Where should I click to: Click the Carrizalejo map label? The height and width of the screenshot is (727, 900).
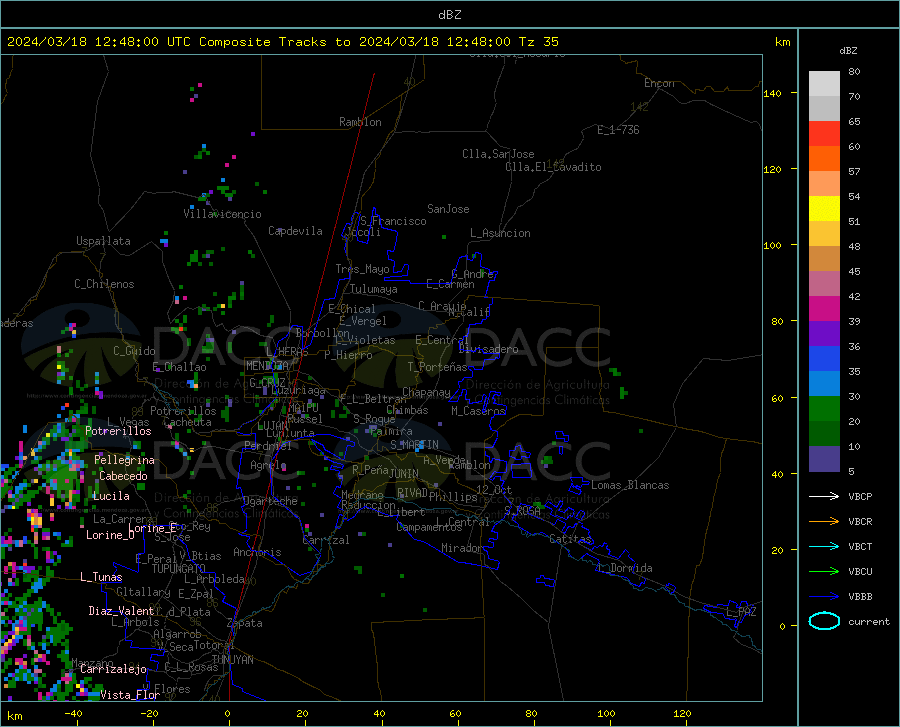(x=113, y=668)
